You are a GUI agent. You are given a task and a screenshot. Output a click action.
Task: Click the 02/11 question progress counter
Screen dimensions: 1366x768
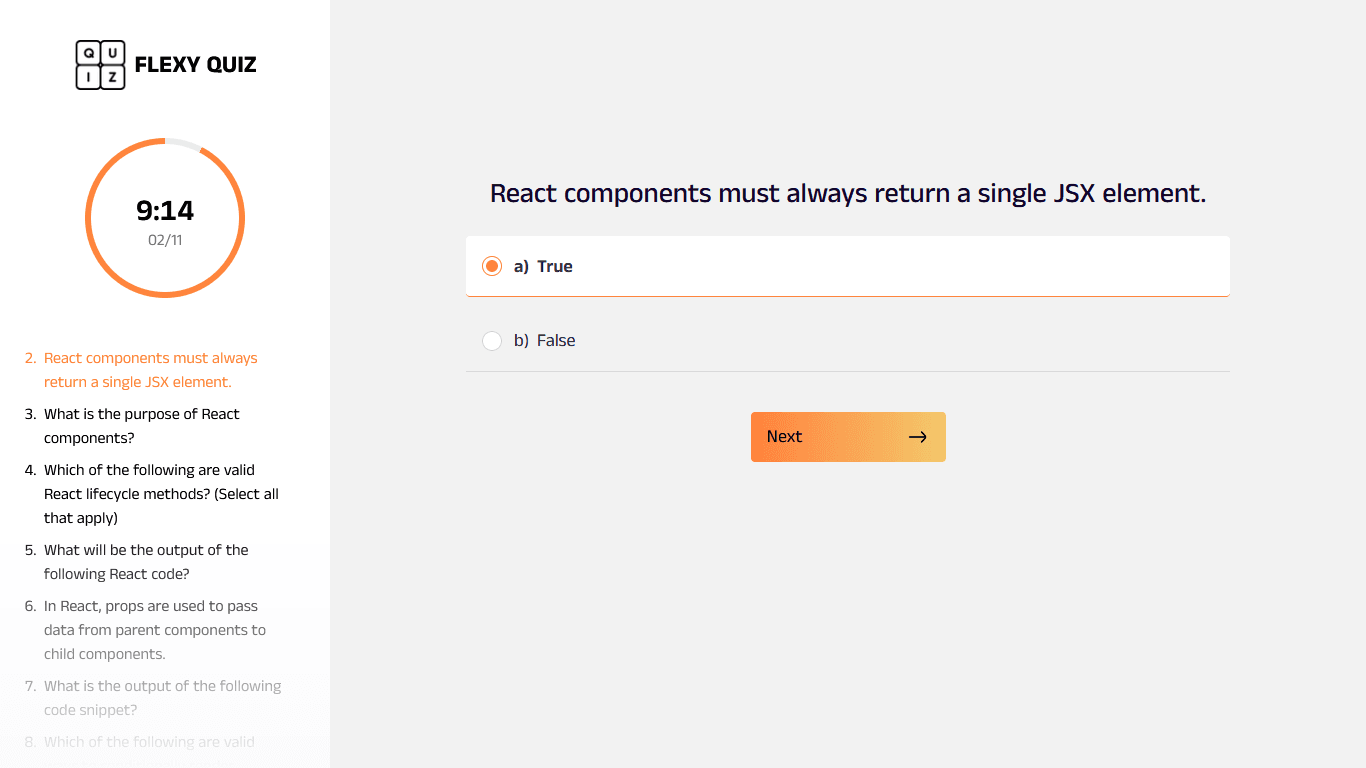click(x=165, y=240)
